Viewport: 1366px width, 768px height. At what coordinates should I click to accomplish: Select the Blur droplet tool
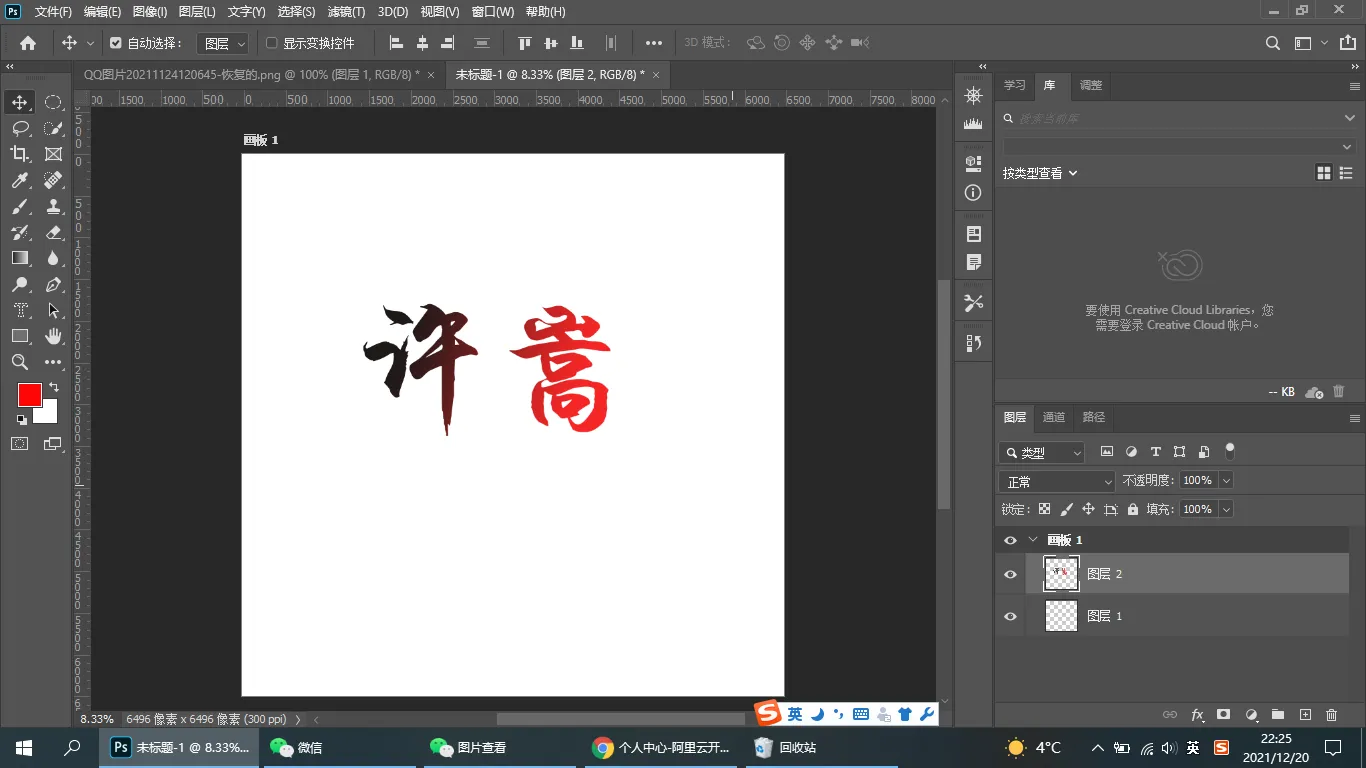[x=53, y=258]
